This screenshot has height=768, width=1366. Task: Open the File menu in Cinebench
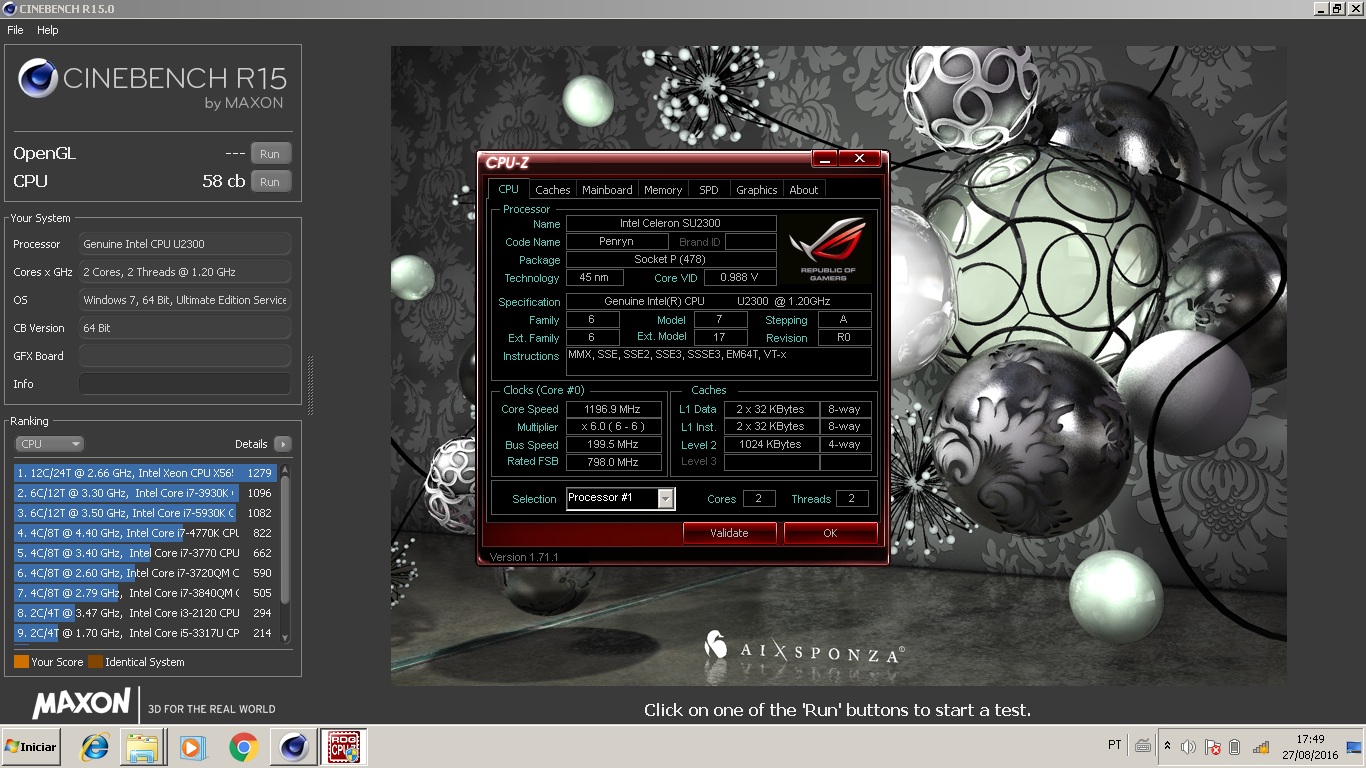[15, 30]
